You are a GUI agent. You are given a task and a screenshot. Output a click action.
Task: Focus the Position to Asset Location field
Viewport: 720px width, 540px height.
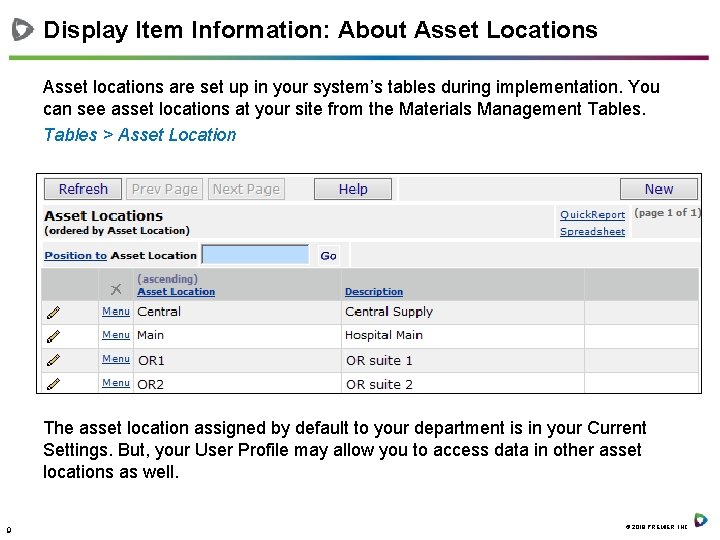pos(255,256)
